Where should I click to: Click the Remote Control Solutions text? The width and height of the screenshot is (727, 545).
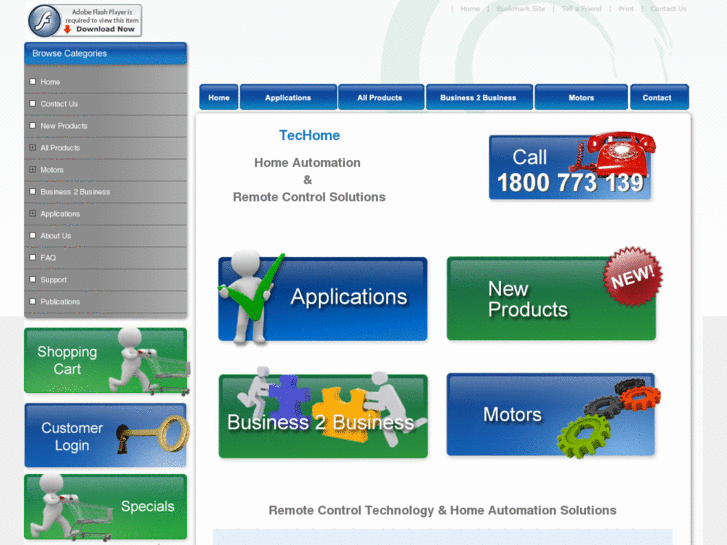coord(309,197)
